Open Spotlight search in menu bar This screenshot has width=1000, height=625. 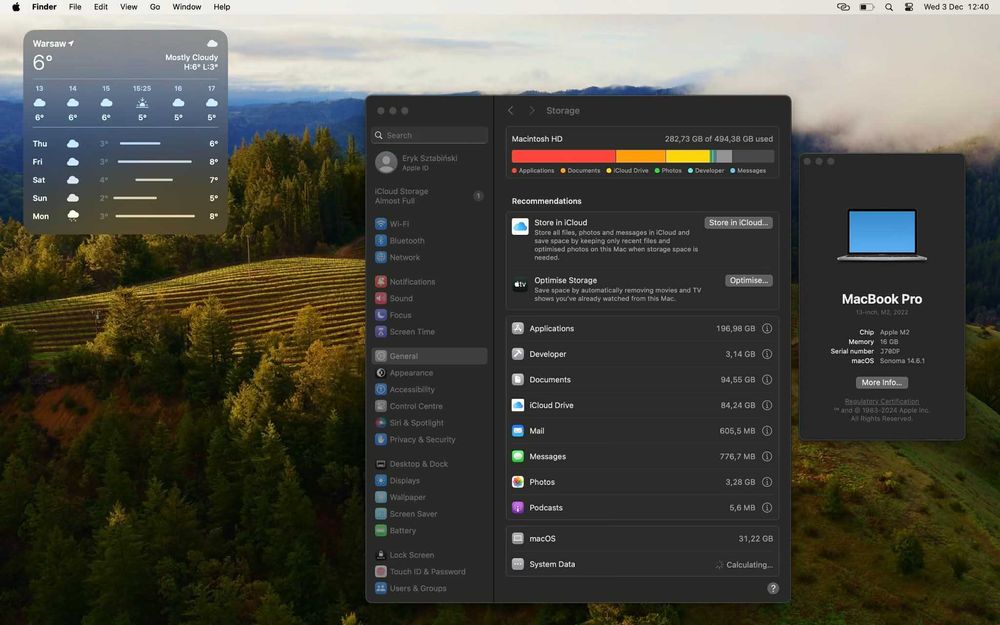point(888,7)
